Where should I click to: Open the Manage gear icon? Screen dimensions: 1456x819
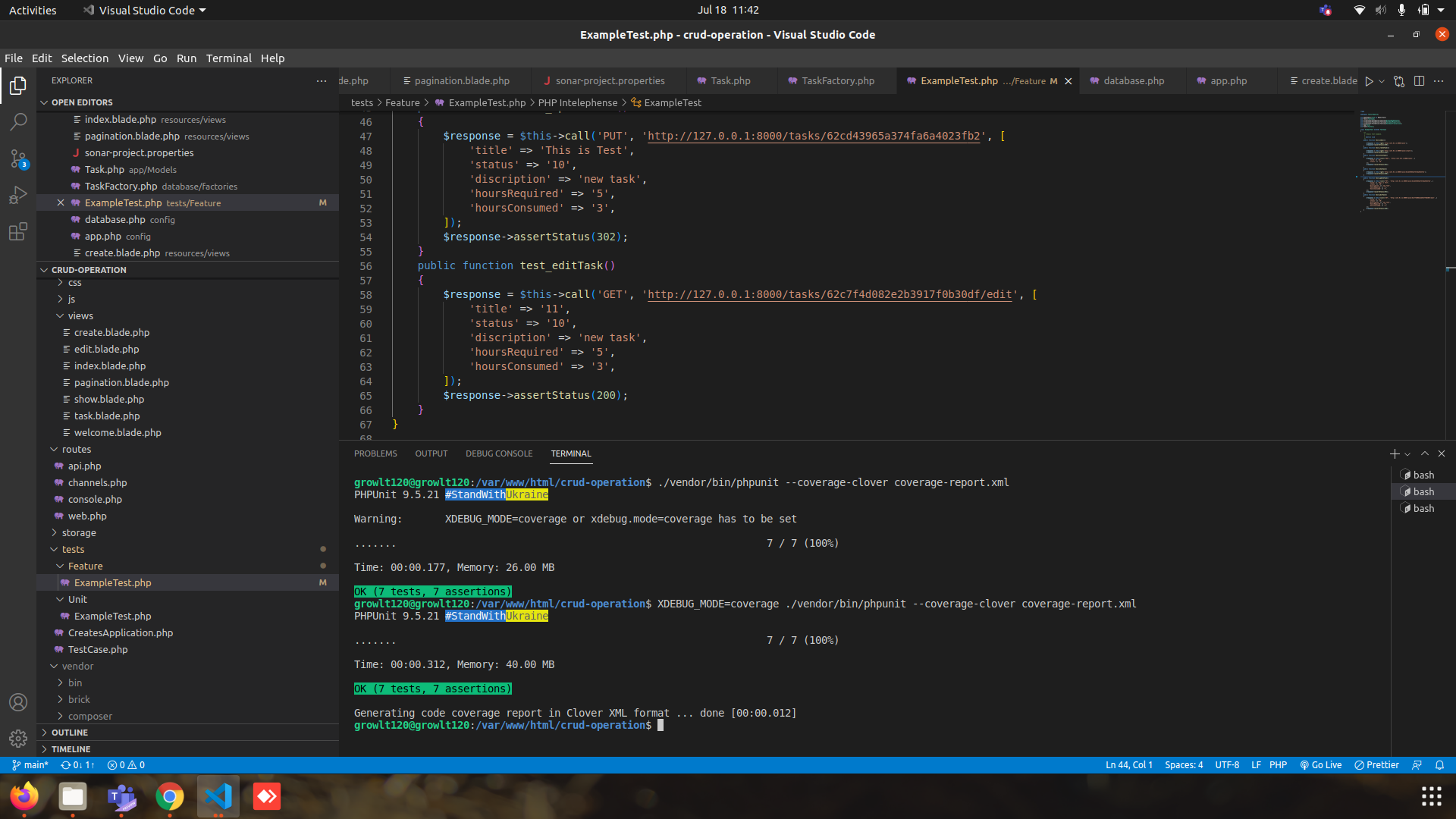tap(18, 738)
